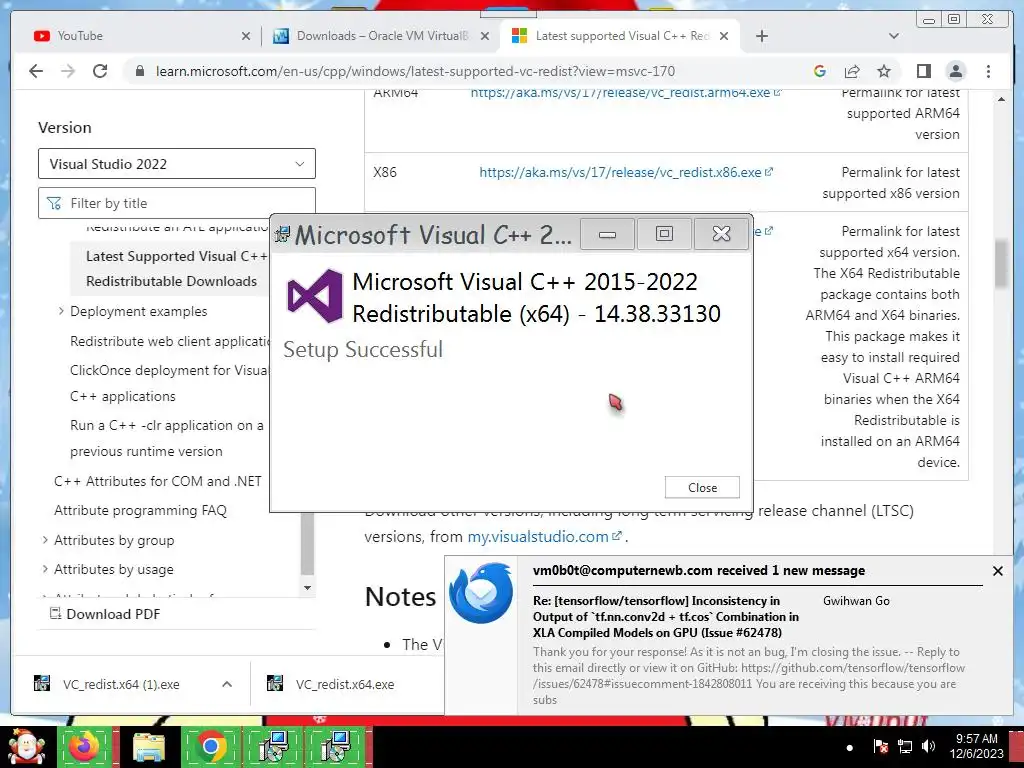Click the network tray icon

pos(904,746)
